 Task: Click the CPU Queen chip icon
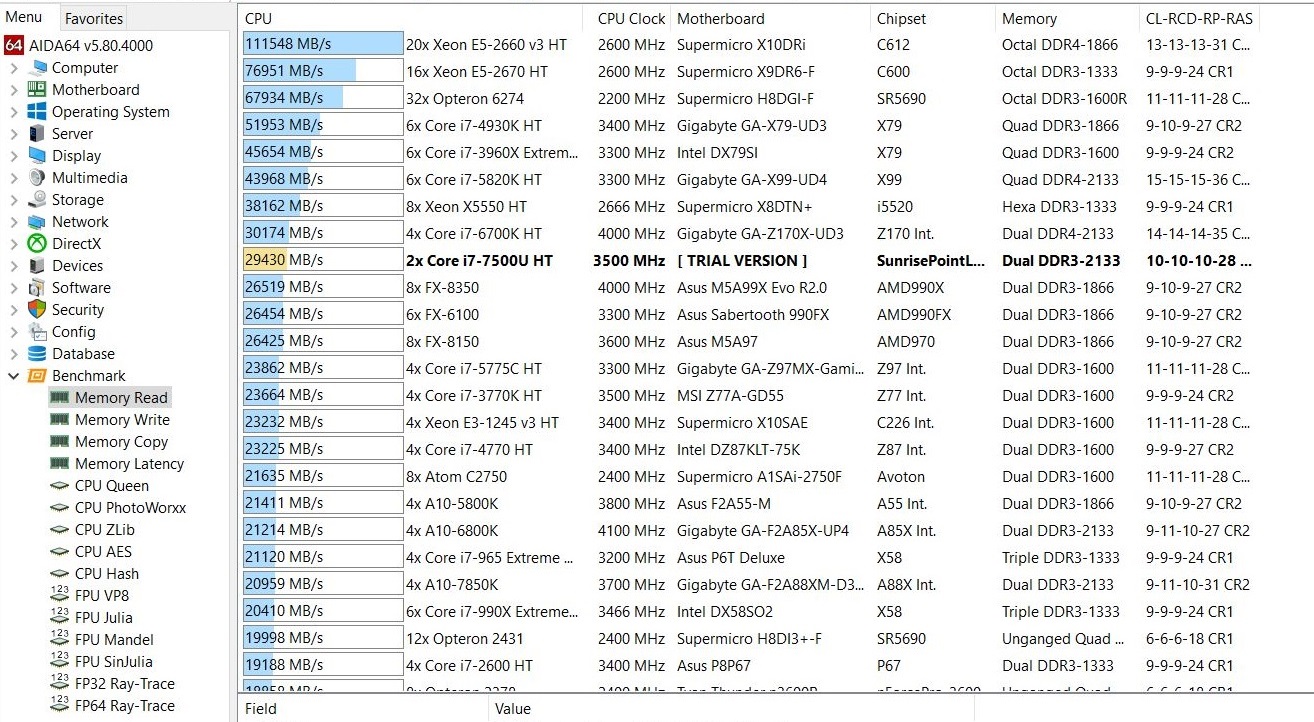[60, 486]
